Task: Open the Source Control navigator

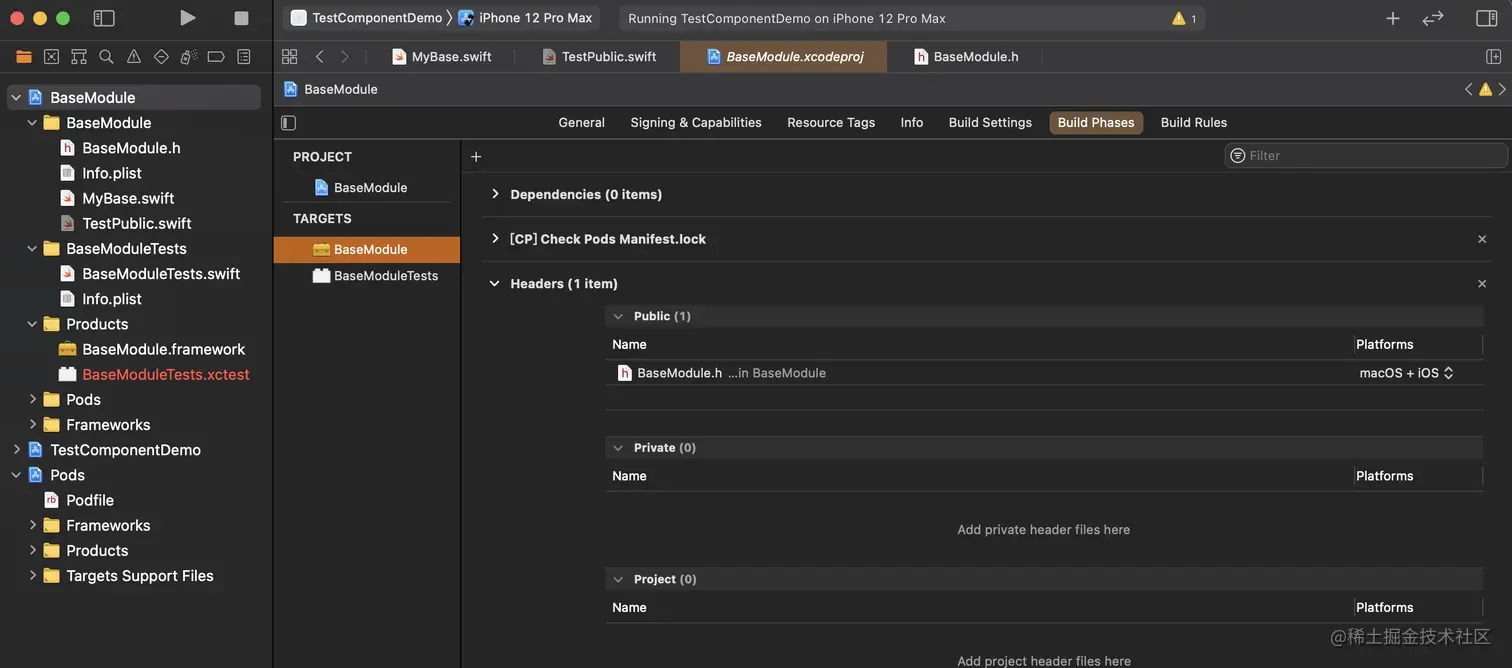Action: (51, 57)
